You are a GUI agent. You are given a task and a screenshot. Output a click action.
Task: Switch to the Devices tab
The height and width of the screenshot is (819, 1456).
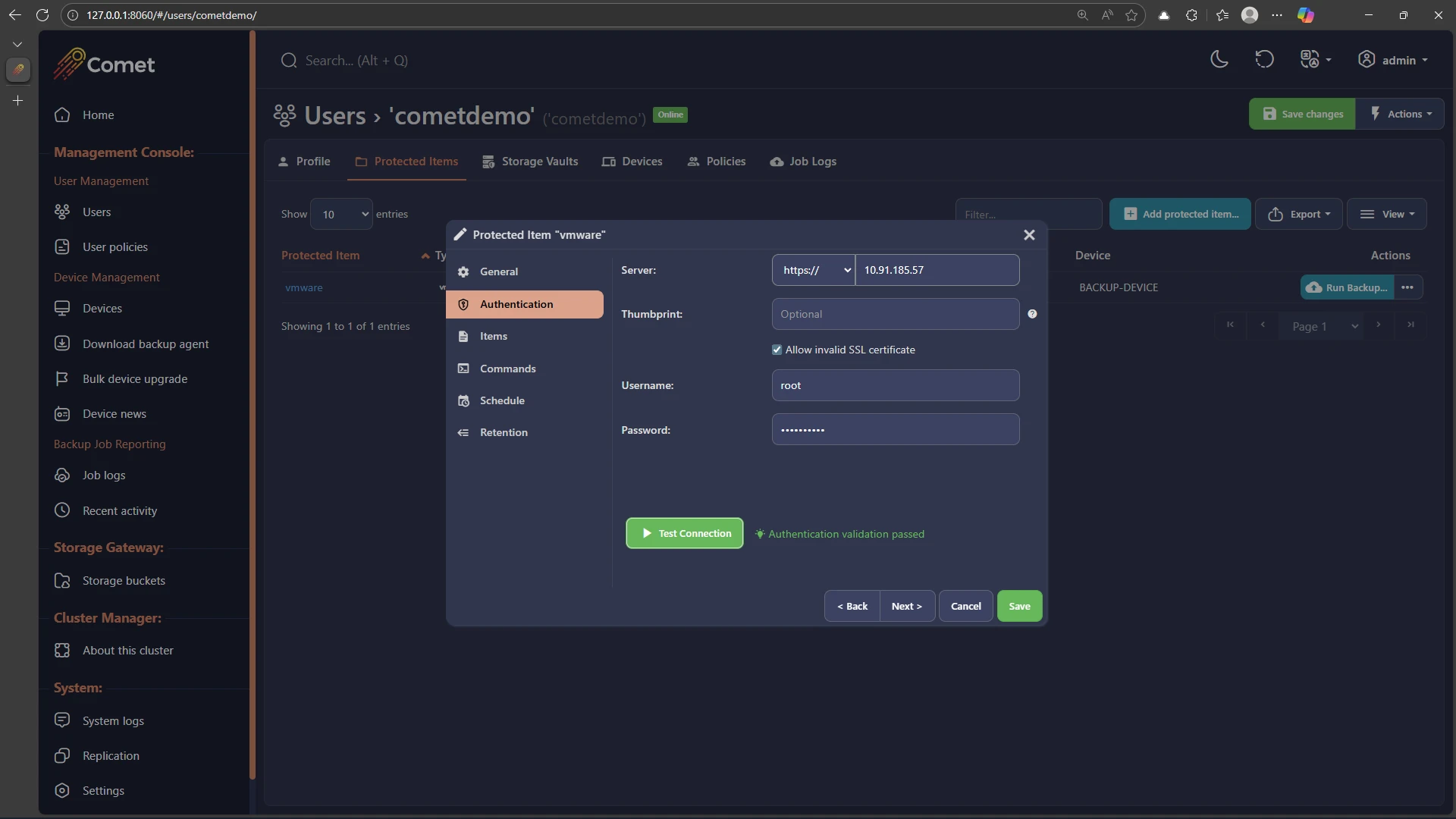tap(632, 162)
